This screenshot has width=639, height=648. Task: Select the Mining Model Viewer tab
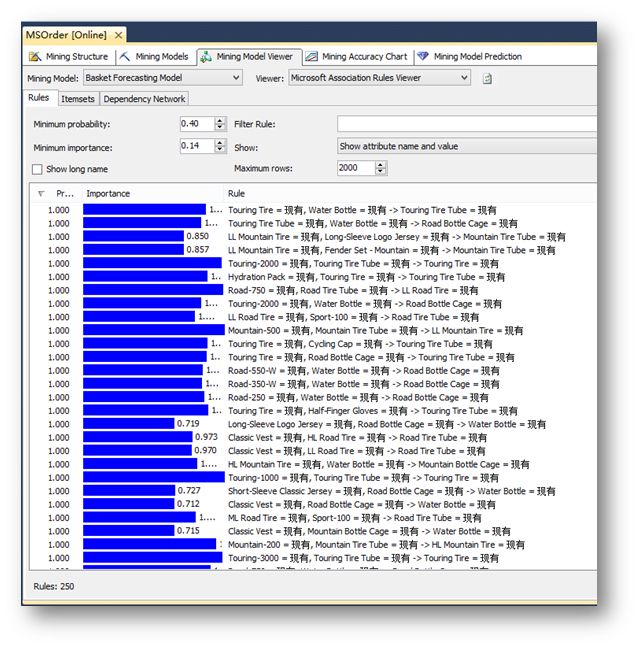point(249,57)
